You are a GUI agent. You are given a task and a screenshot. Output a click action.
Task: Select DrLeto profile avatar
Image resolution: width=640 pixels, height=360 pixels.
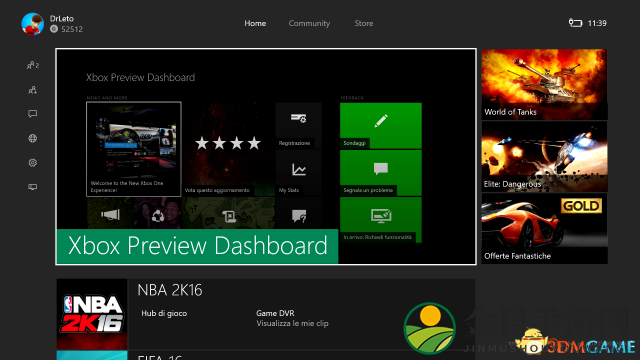tap(33, 24)
